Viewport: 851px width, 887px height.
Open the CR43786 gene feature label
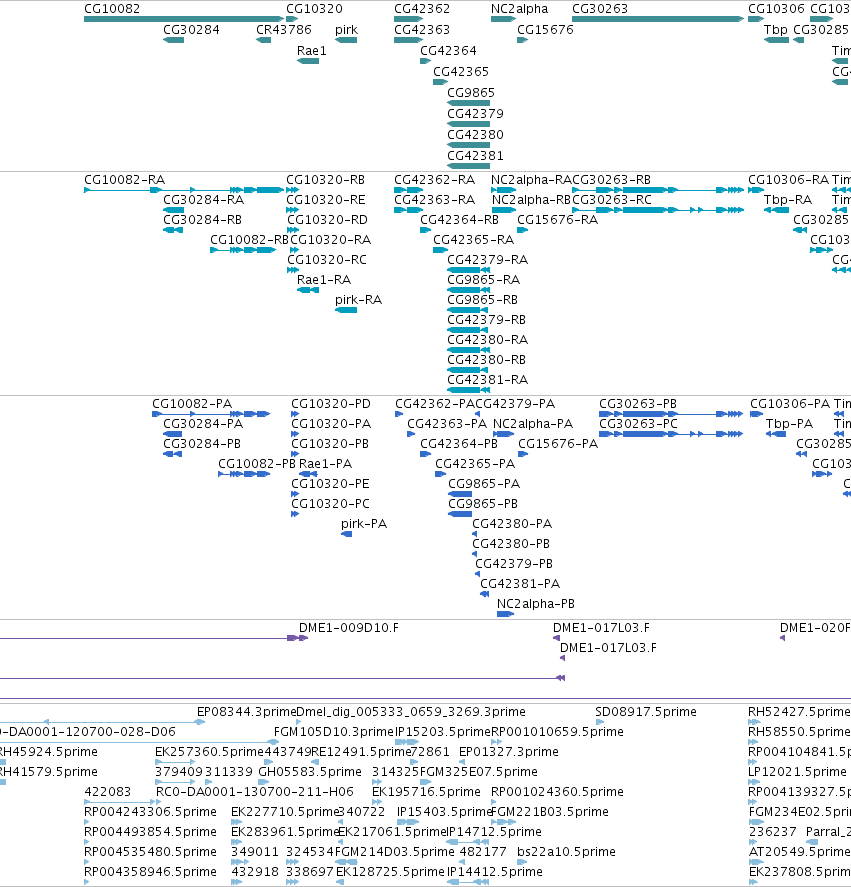pyautogui.click(x=284, y=30)
